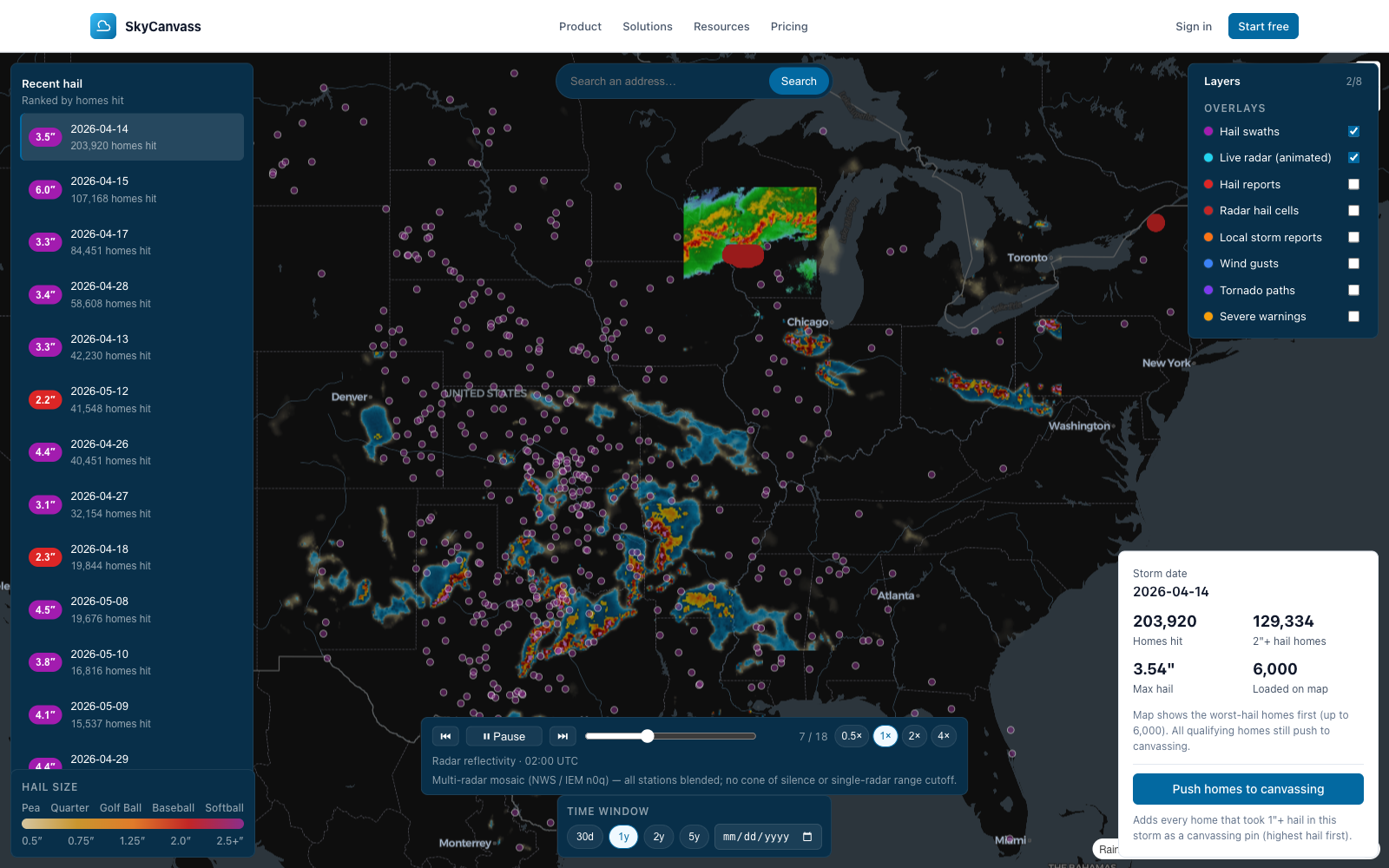Image resolution: width=1389 pixels, height=868 pixels.
Task: Skip radar animation to first frame
Action: [446, 736]
